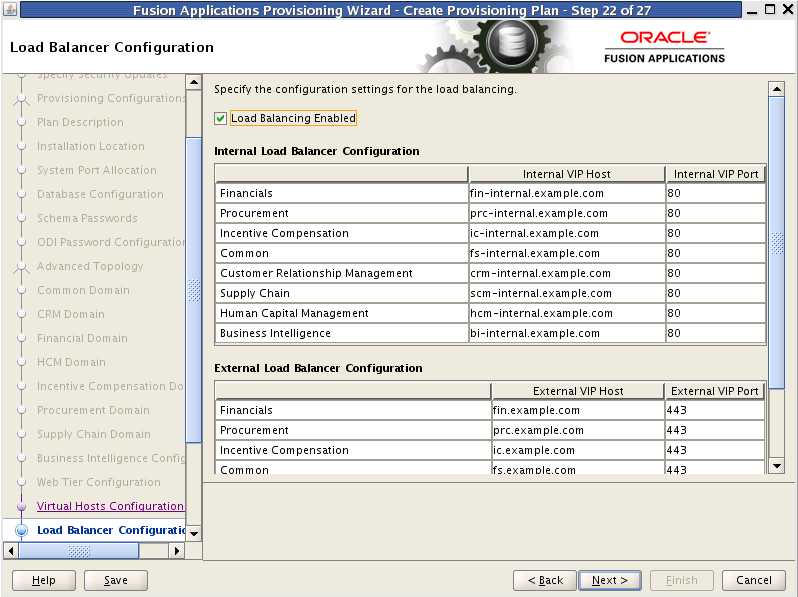Edit External VIP Port for Procurement

[715, 430]
